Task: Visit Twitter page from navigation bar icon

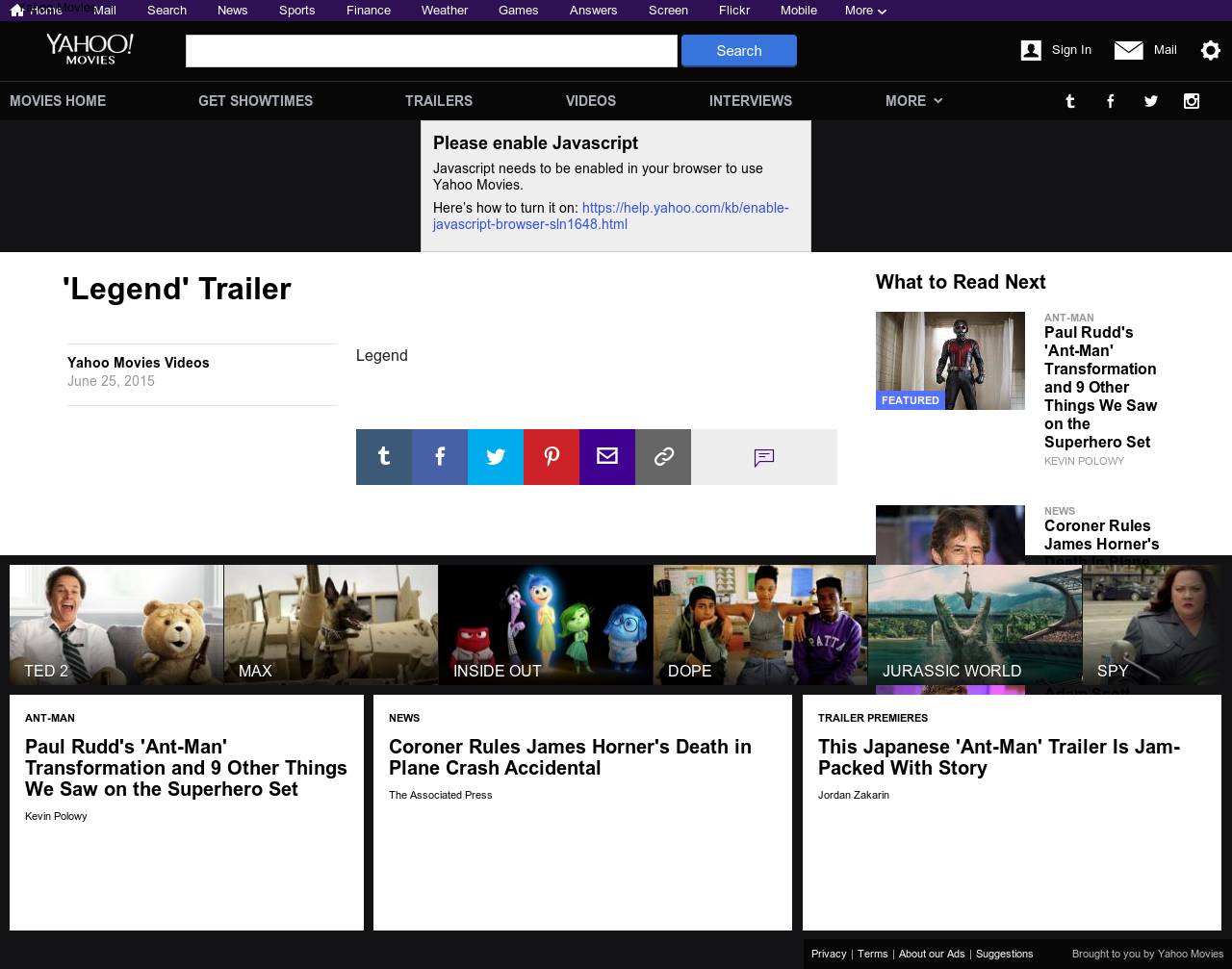Action: (1151, 101)
